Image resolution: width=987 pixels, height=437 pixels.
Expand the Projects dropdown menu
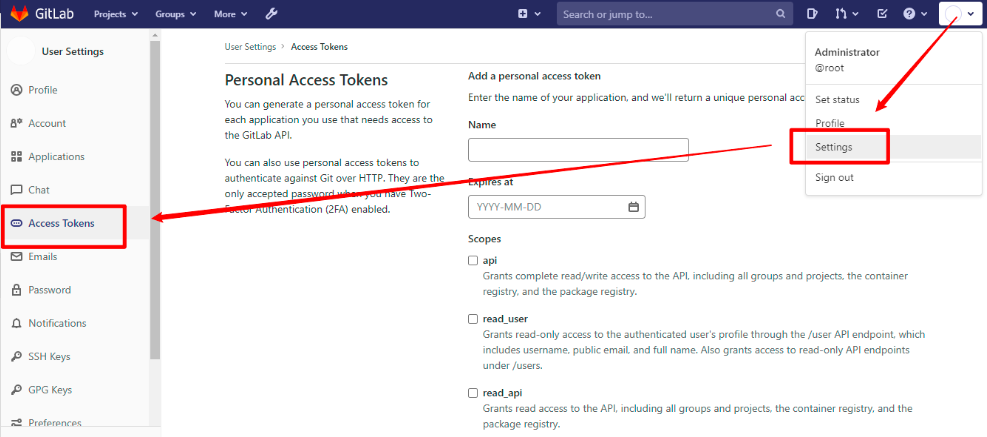point(116,14)
